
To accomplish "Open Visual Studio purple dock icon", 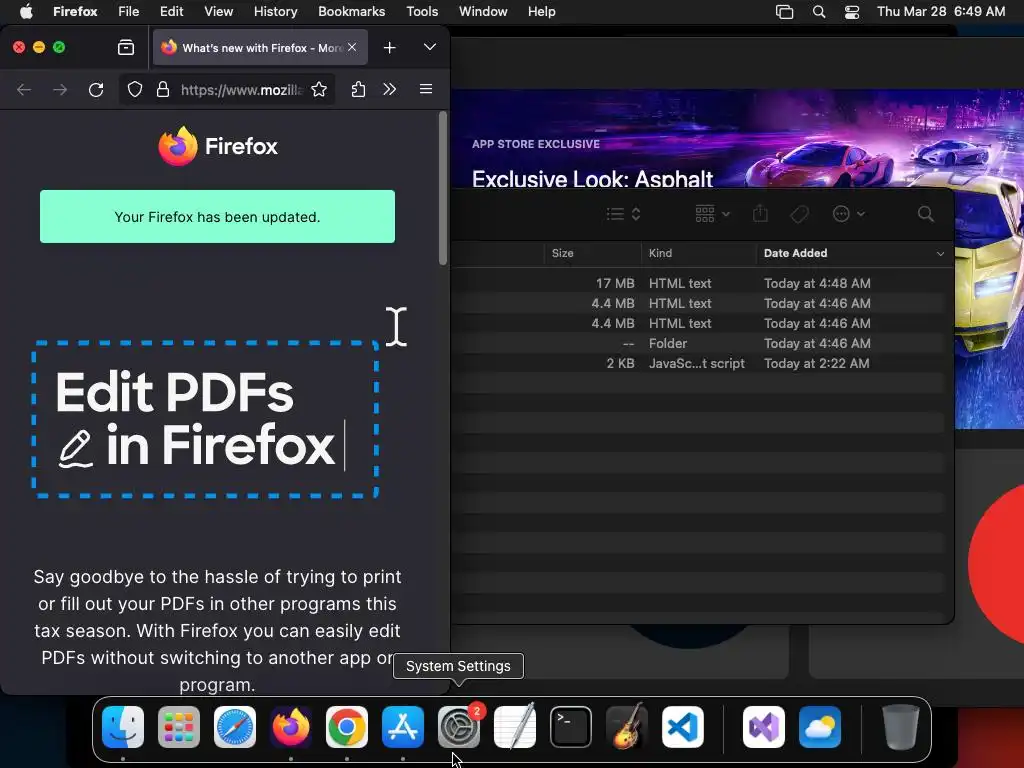I will 764,727.
